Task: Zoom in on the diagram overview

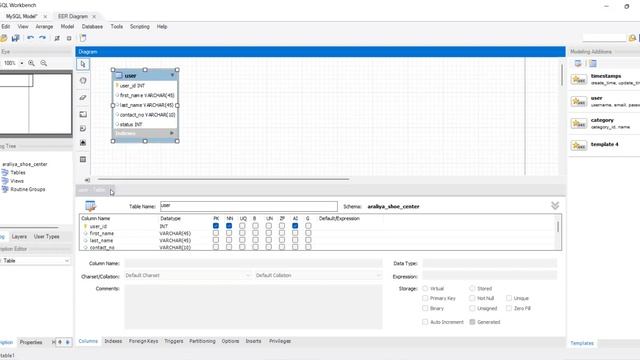Action: (31, 63)
